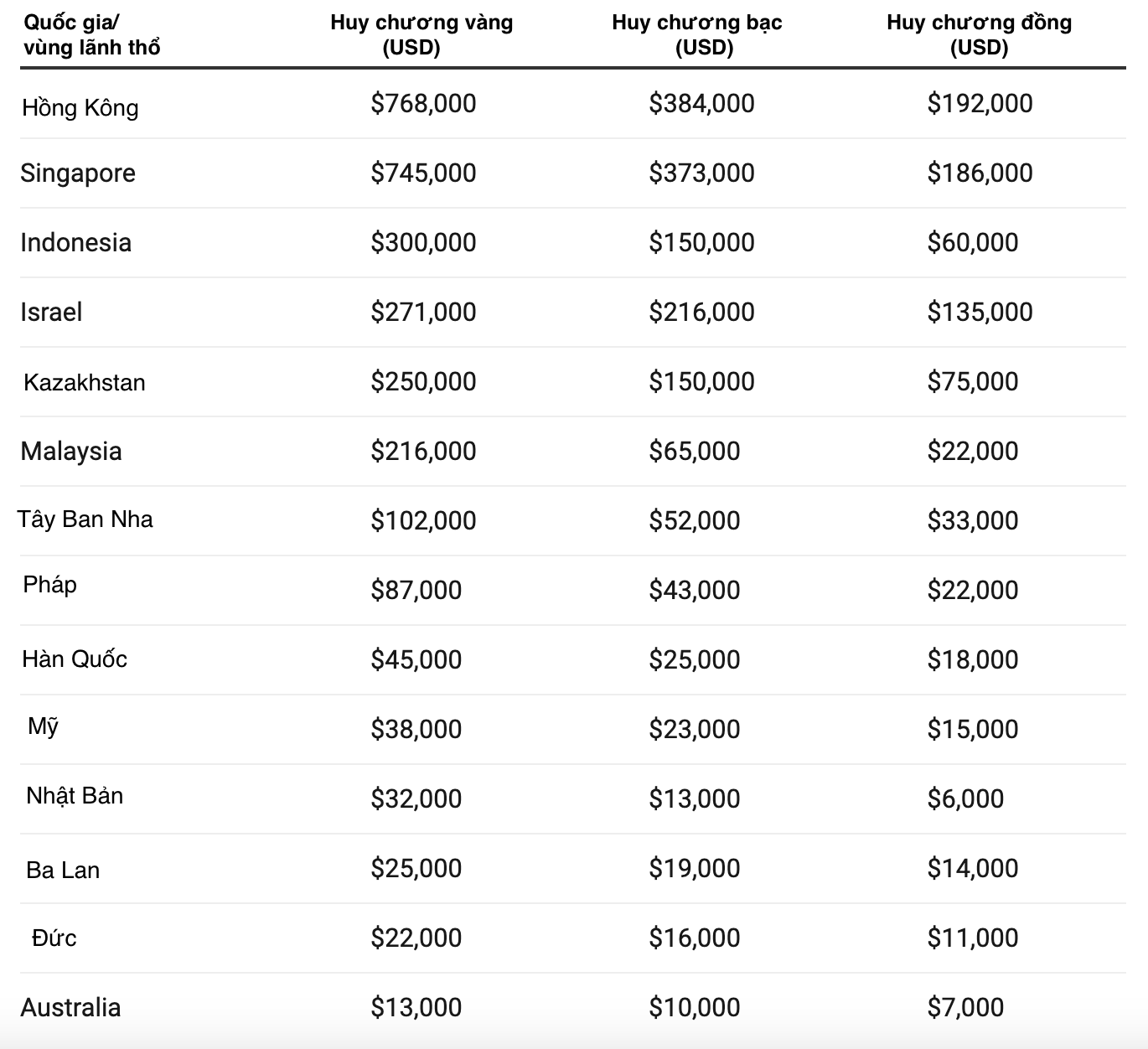1148x1049 pixels.
Task: Click Singapore gold medal value $745,000
Action: point(423,173)
